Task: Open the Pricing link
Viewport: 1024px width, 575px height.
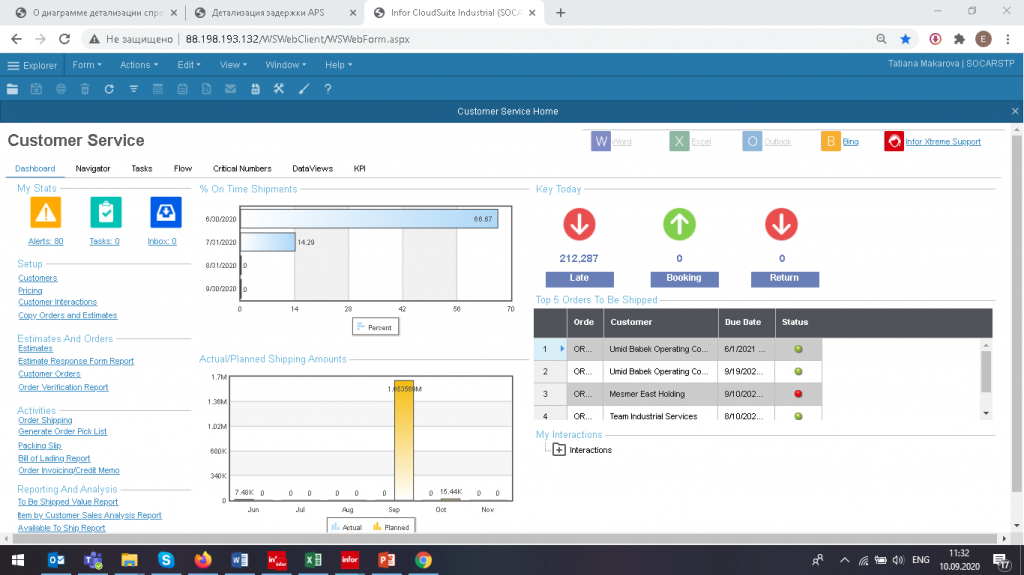Action: (30, 291)
